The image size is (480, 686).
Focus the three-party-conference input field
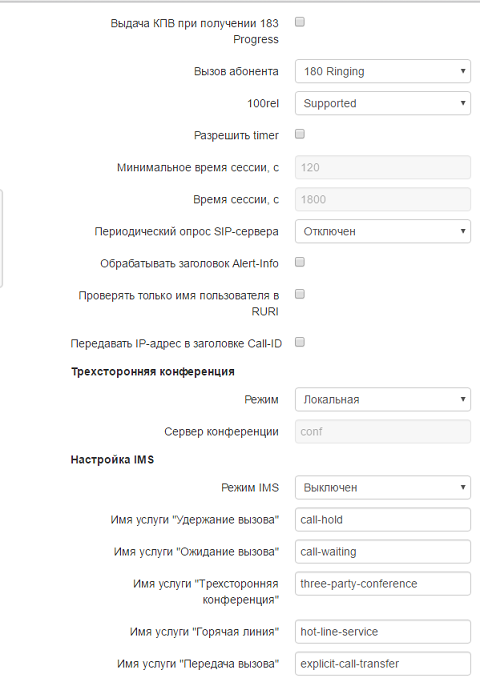point(383,584)
